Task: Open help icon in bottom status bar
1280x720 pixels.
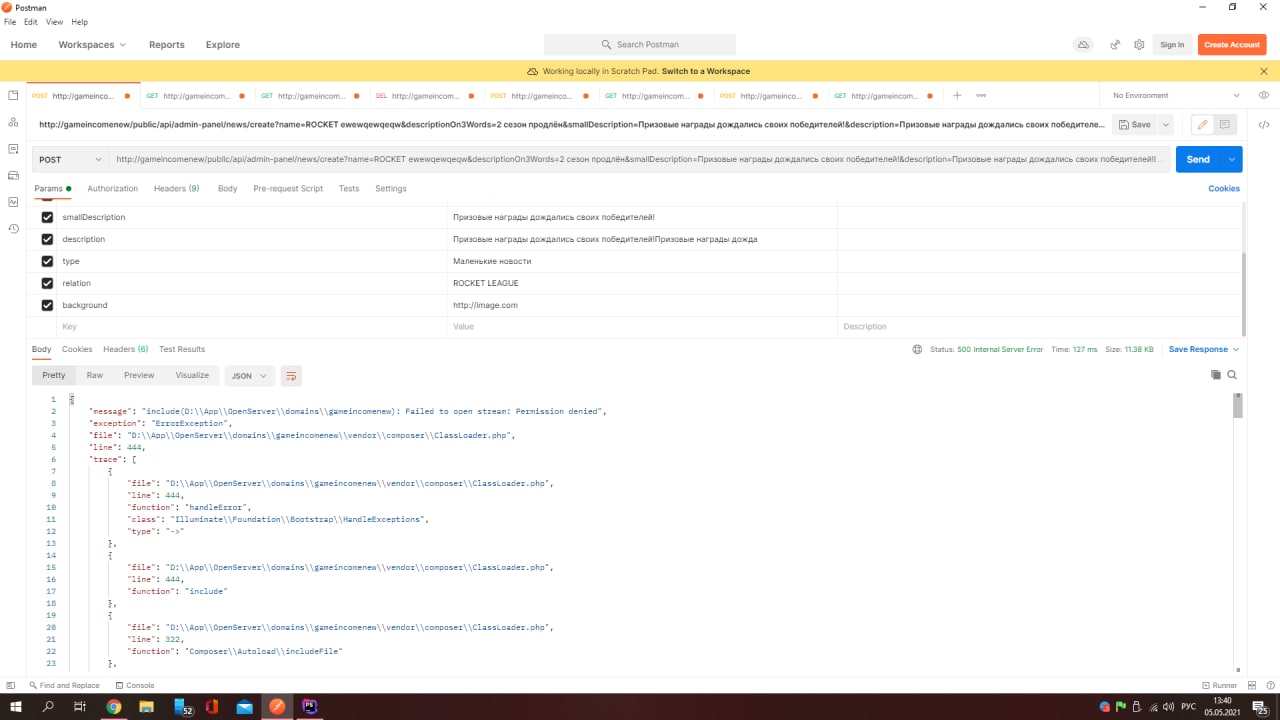Action: [x=1270, y=685]
